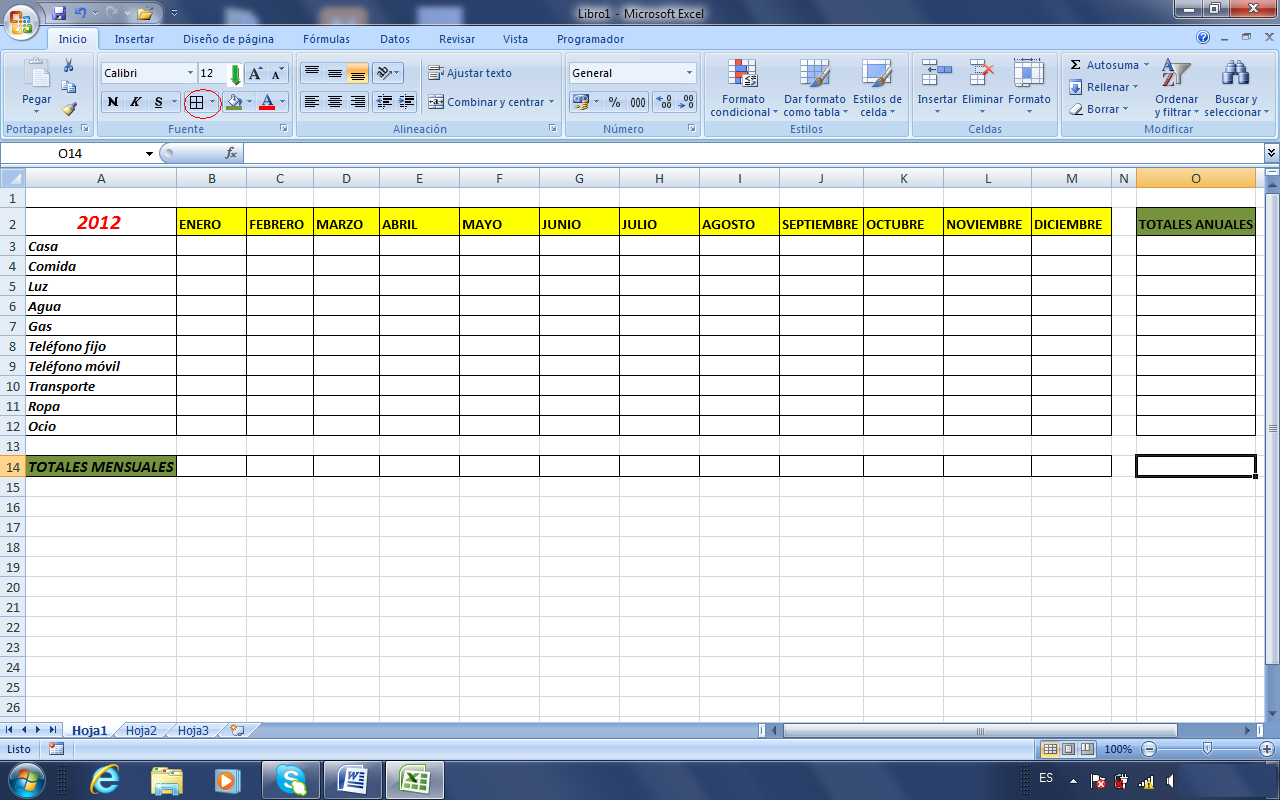Click Buscar y seleccionar button
Image resolution: width=1280 pixels, height=800 pixels.
[1236, 88]
